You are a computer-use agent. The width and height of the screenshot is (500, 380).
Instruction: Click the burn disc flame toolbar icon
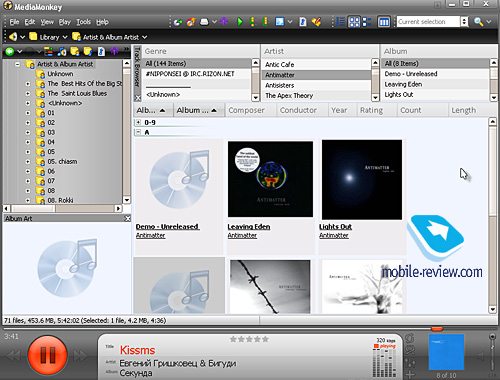click(x=191, y=22)
